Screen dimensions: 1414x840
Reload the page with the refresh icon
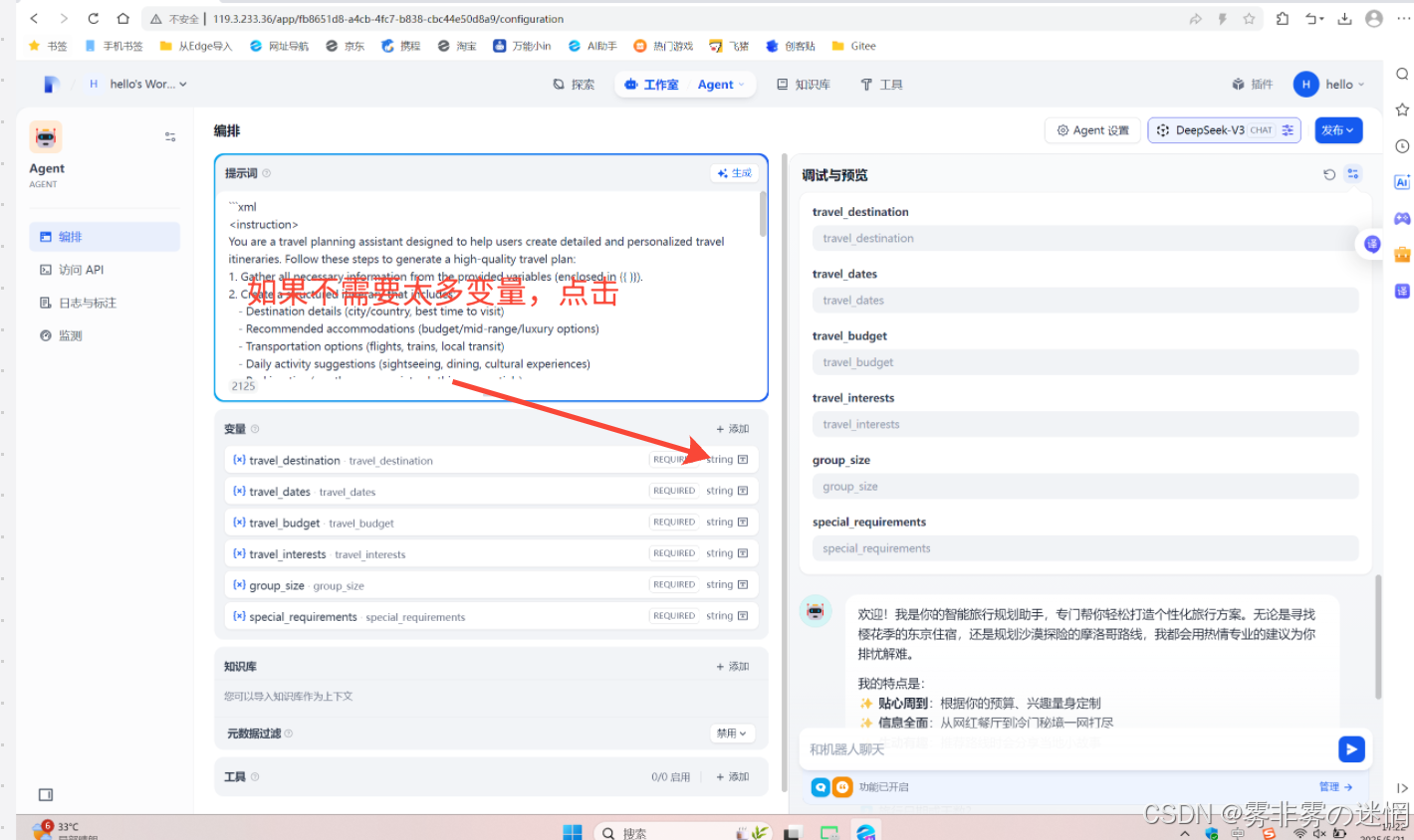click(94, 18)
